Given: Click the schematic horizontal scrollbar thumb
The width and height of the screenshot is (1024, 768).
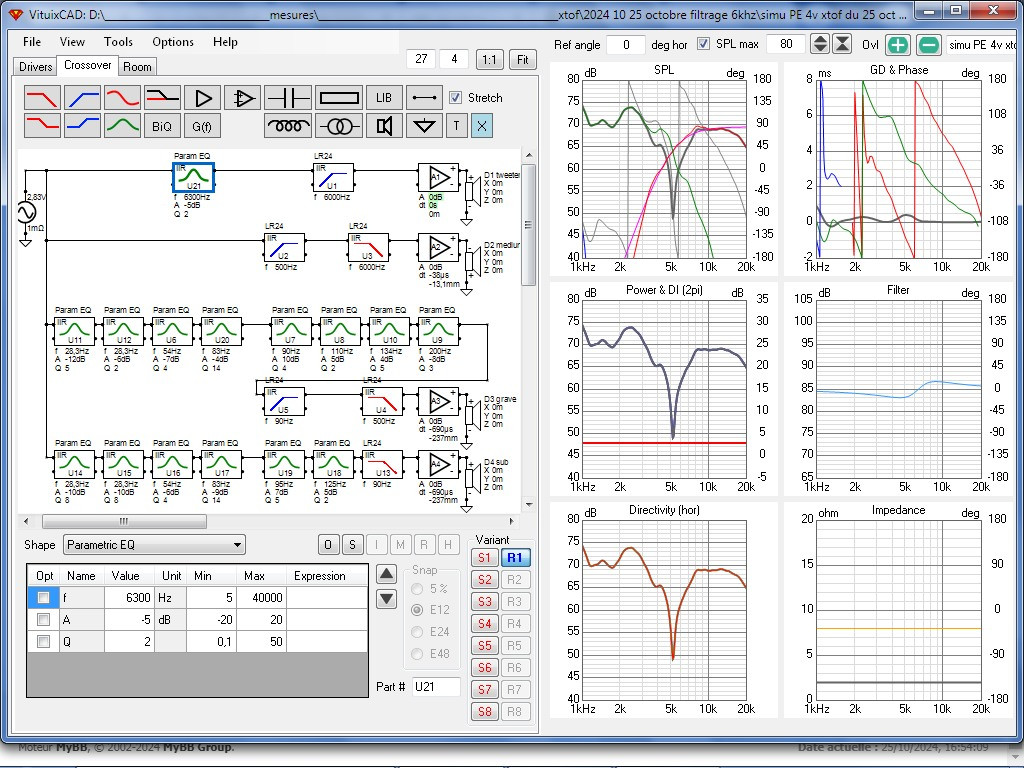Looking at the screenshot, I should [x=124, y=521].
